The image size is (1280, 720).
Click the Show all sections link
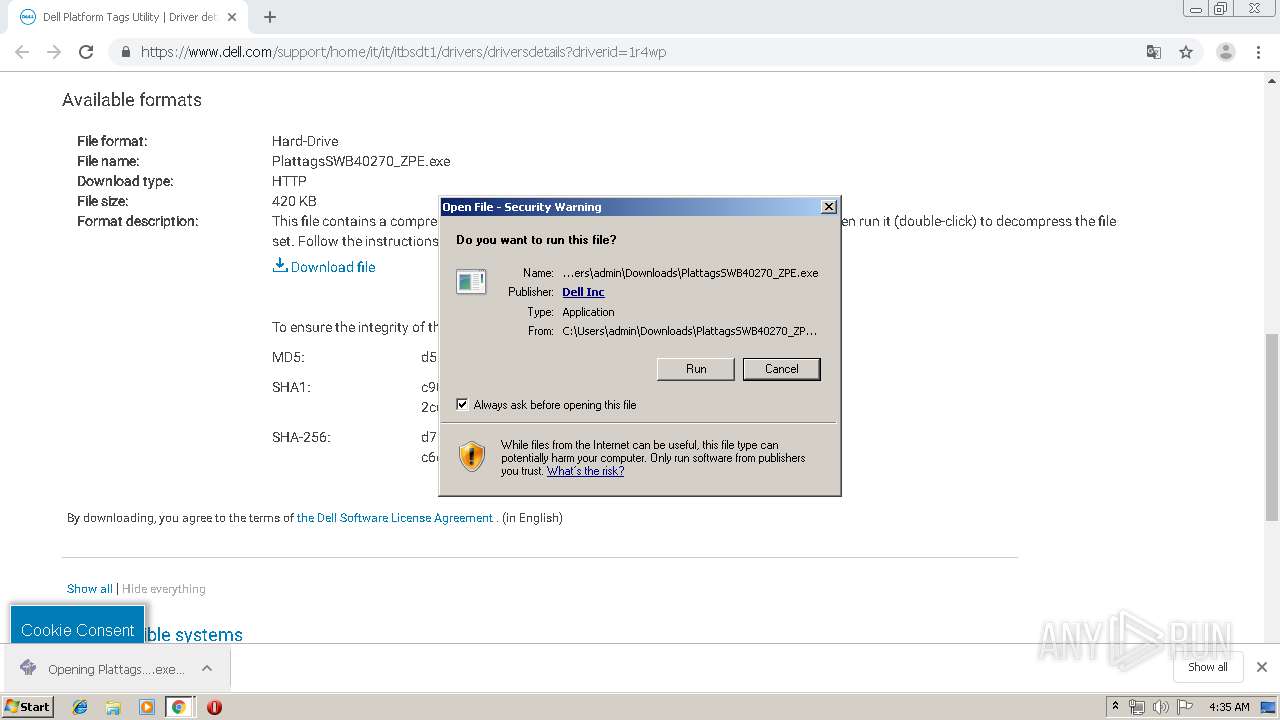[89, 589]
